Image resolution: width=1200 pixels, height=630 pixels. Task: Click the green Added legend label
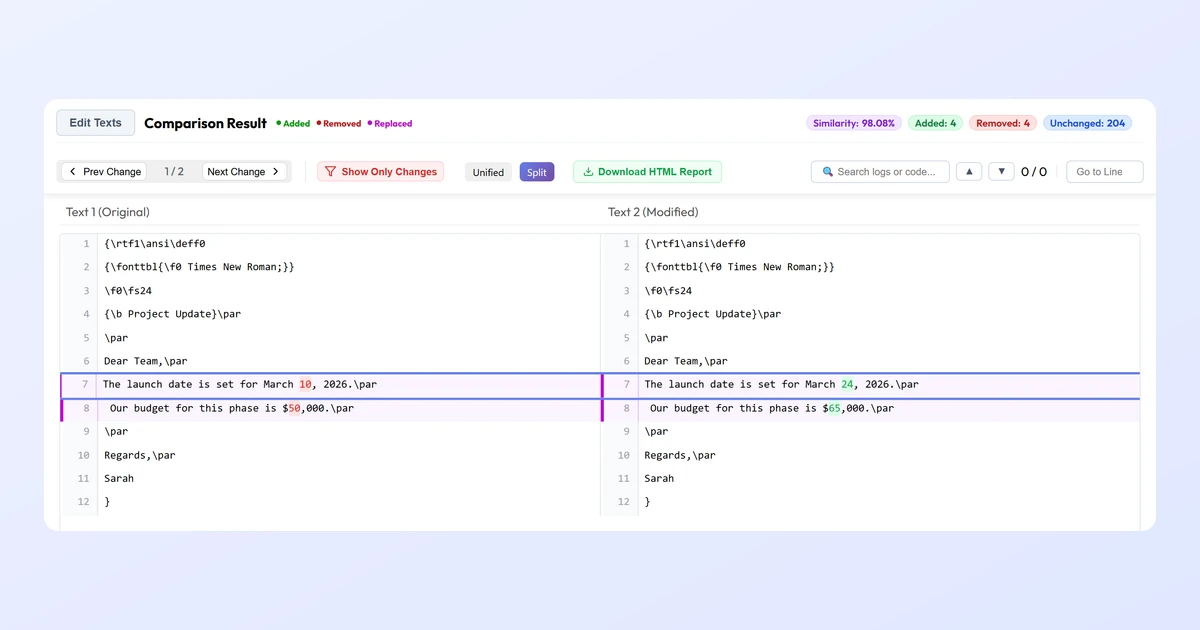tap(294, 124)
